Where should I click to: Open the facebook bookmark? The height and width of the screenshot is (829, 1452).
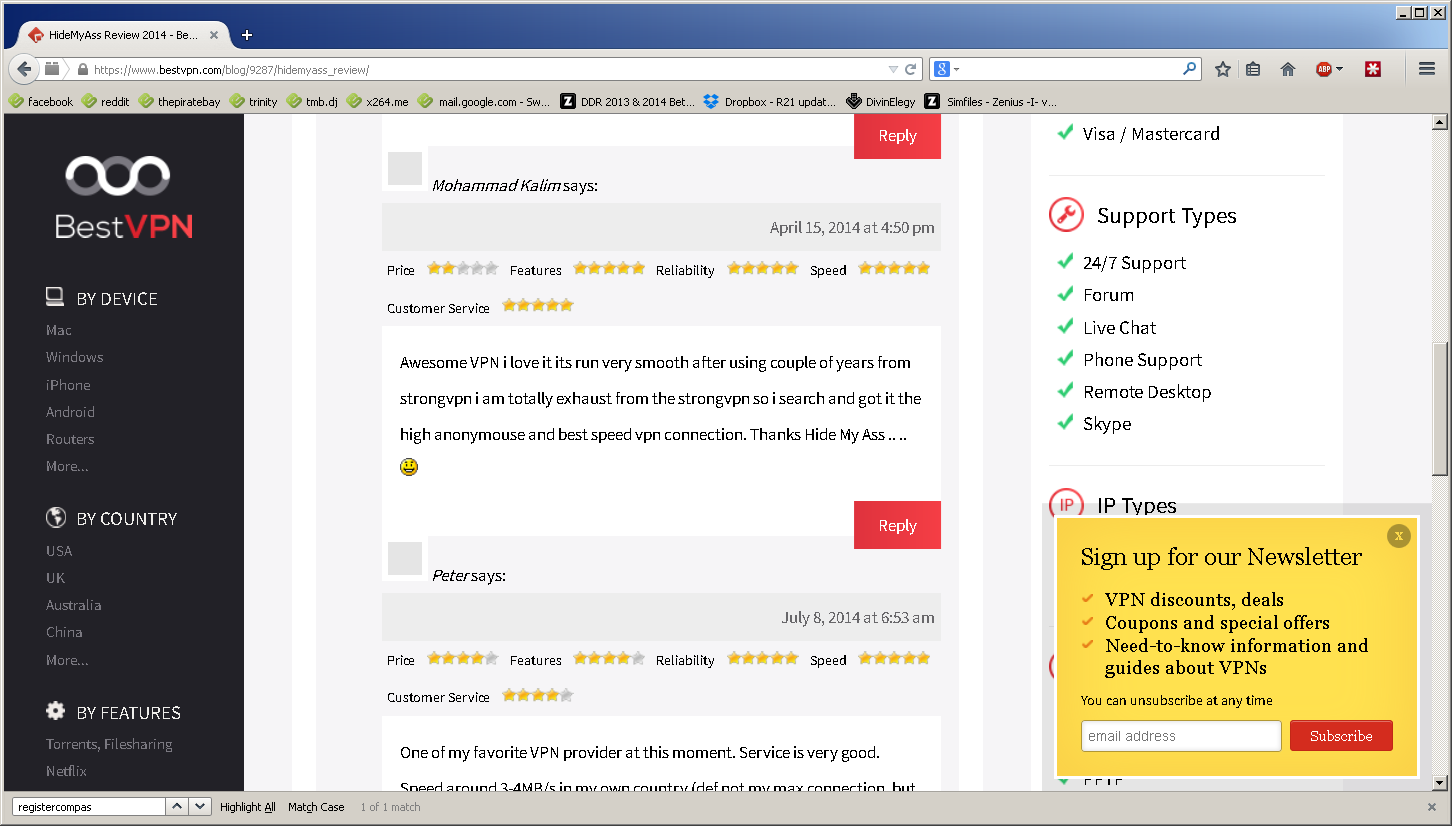(41, 101)
